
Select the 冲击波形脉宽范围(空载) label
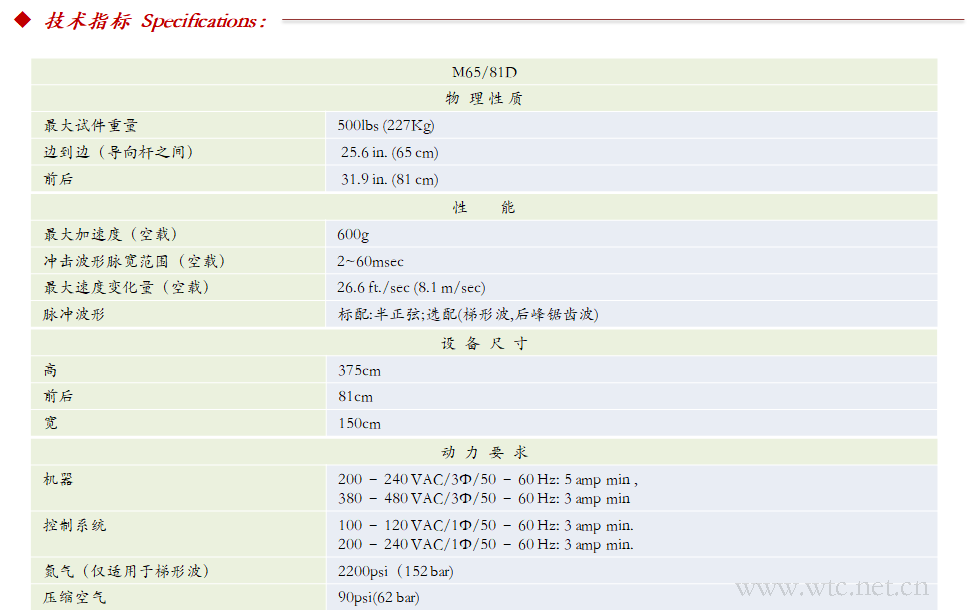click(x=135, y=261)
